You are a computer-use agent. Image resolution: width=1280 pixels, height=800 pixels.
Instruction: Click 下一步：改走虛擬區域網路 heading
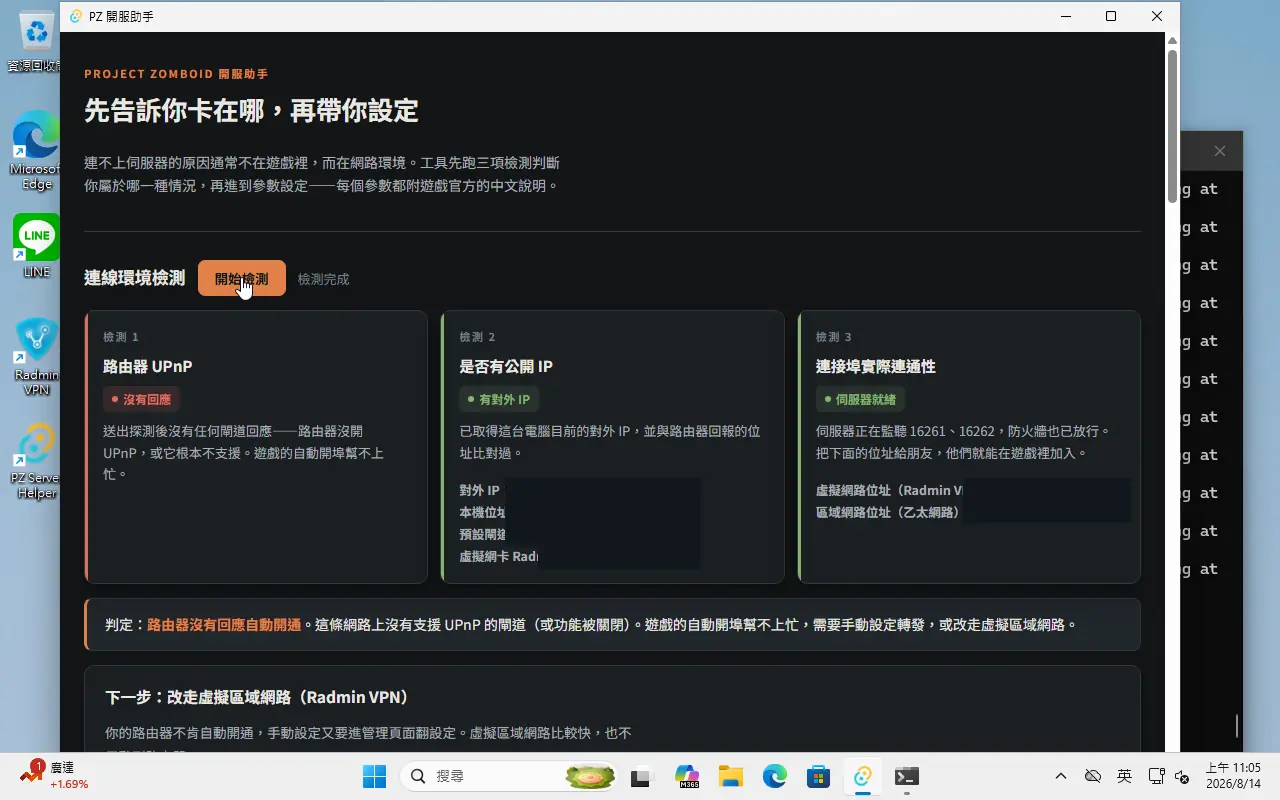257,697
